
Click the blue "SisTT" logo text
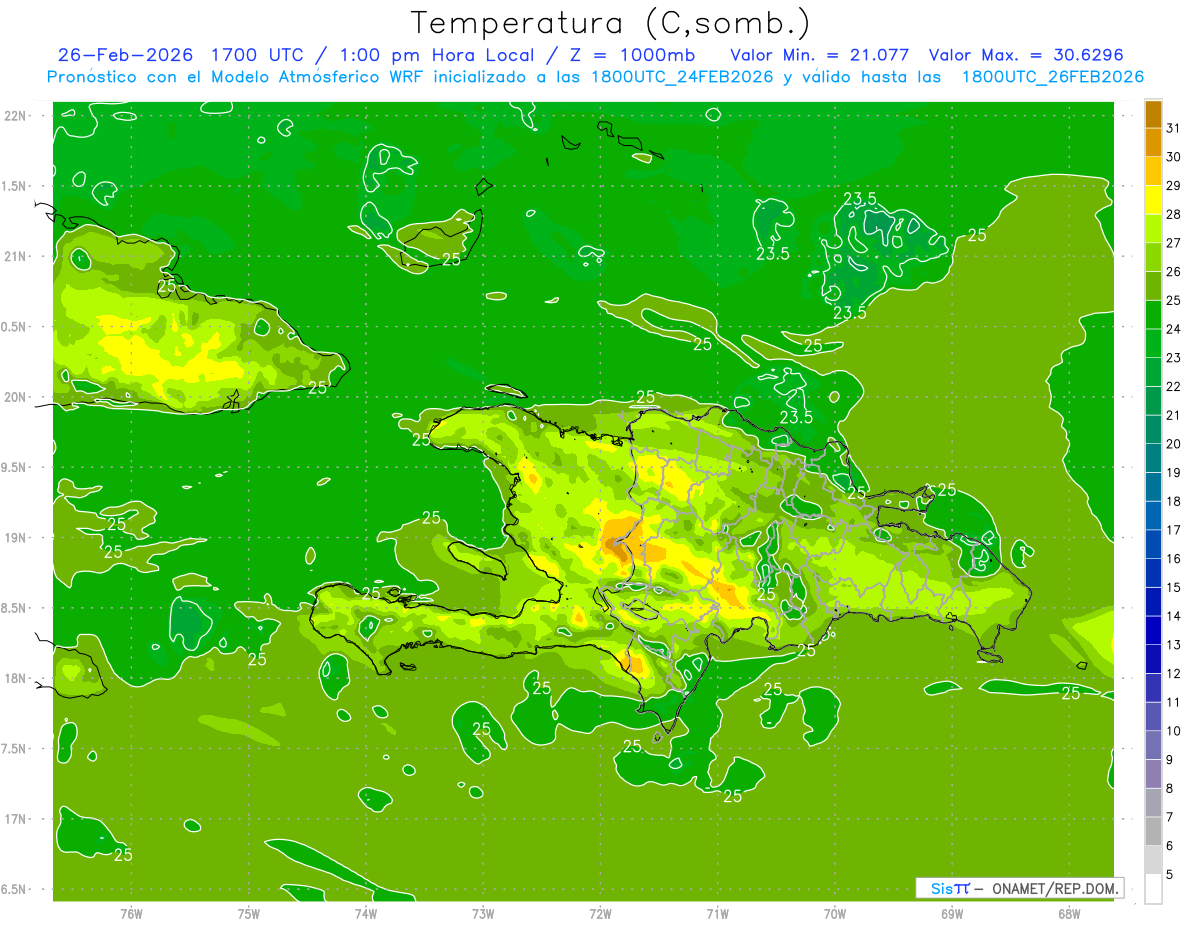point(950,888)
